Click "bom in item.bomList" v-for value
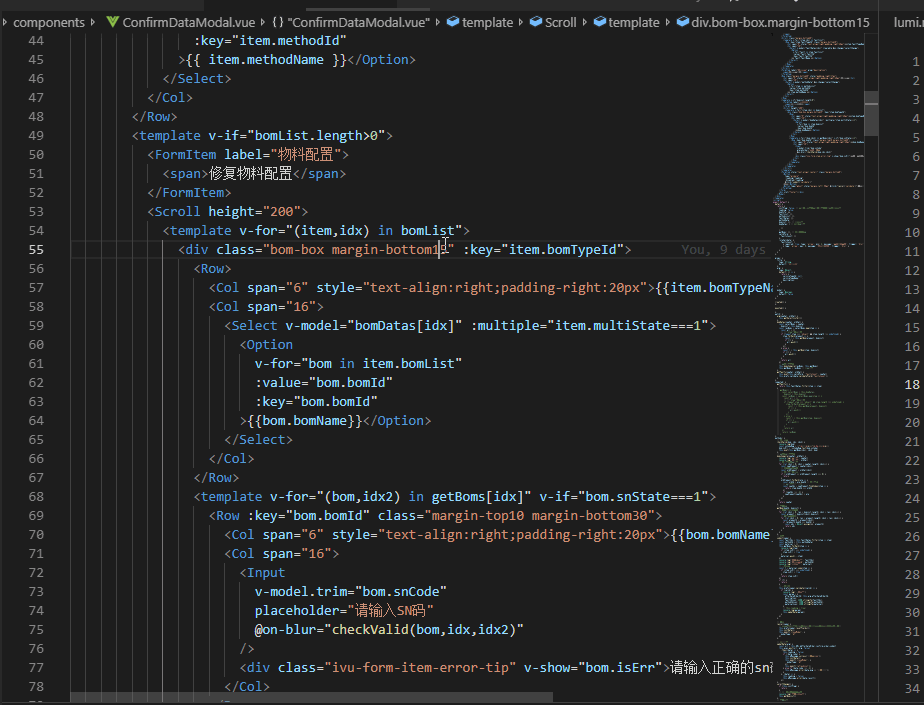Image resolution: width=924 pixels, height=705 pixels. click(x=381, y=364)
